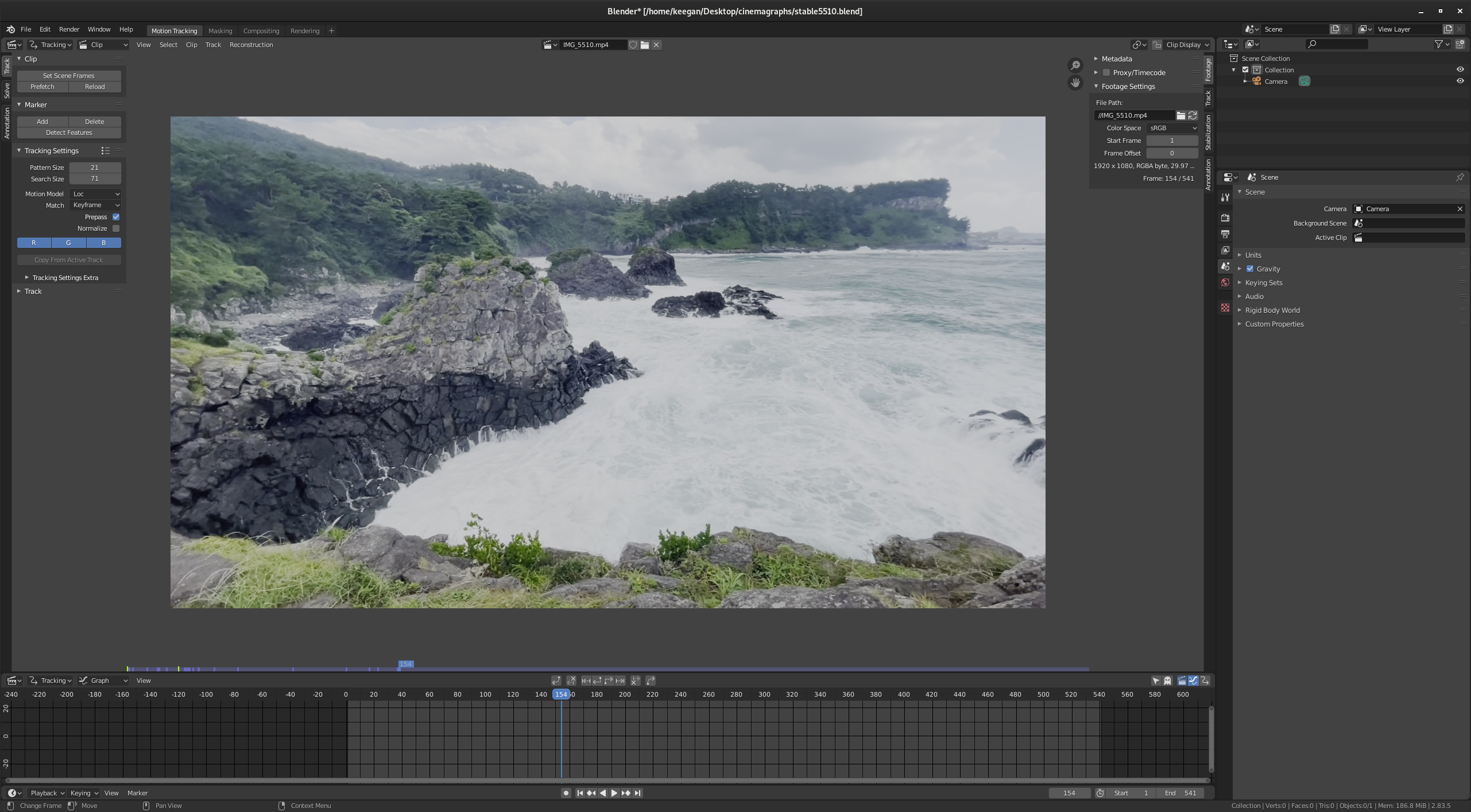Viewport: 1471px width, 812px height.
Task: Open Tool properties tab wrench icon
Action: click(x=1225, y=197)
